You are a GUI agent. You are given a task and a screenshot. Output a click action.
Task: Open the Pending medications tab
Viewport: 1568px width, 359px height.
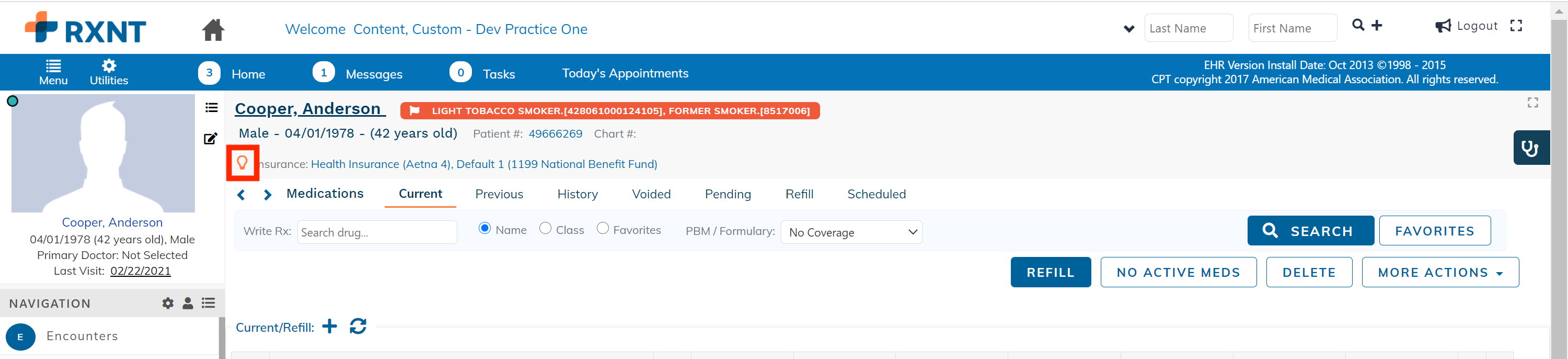click(x=728, y=194)
